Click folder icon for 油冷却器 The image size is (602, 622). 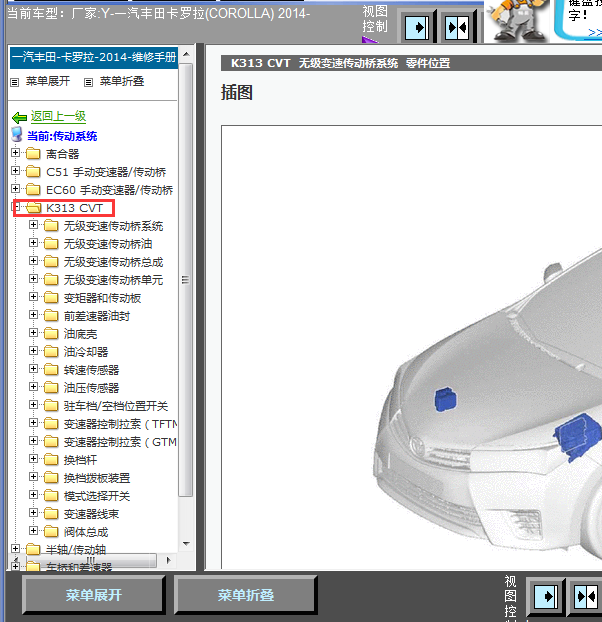51,351
